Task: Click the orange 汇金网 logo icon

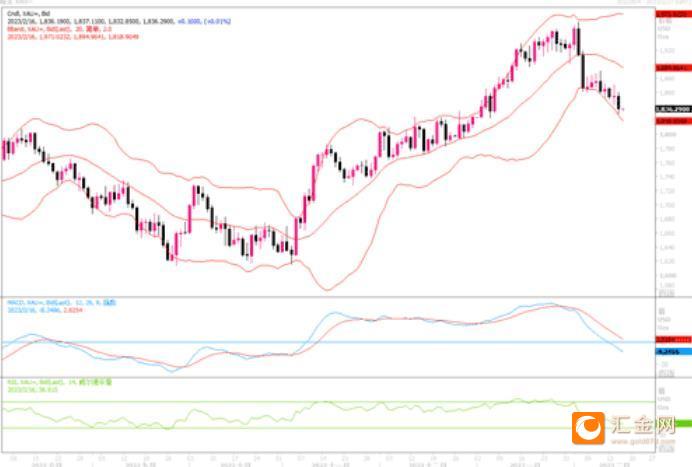Action: [588, 428]
